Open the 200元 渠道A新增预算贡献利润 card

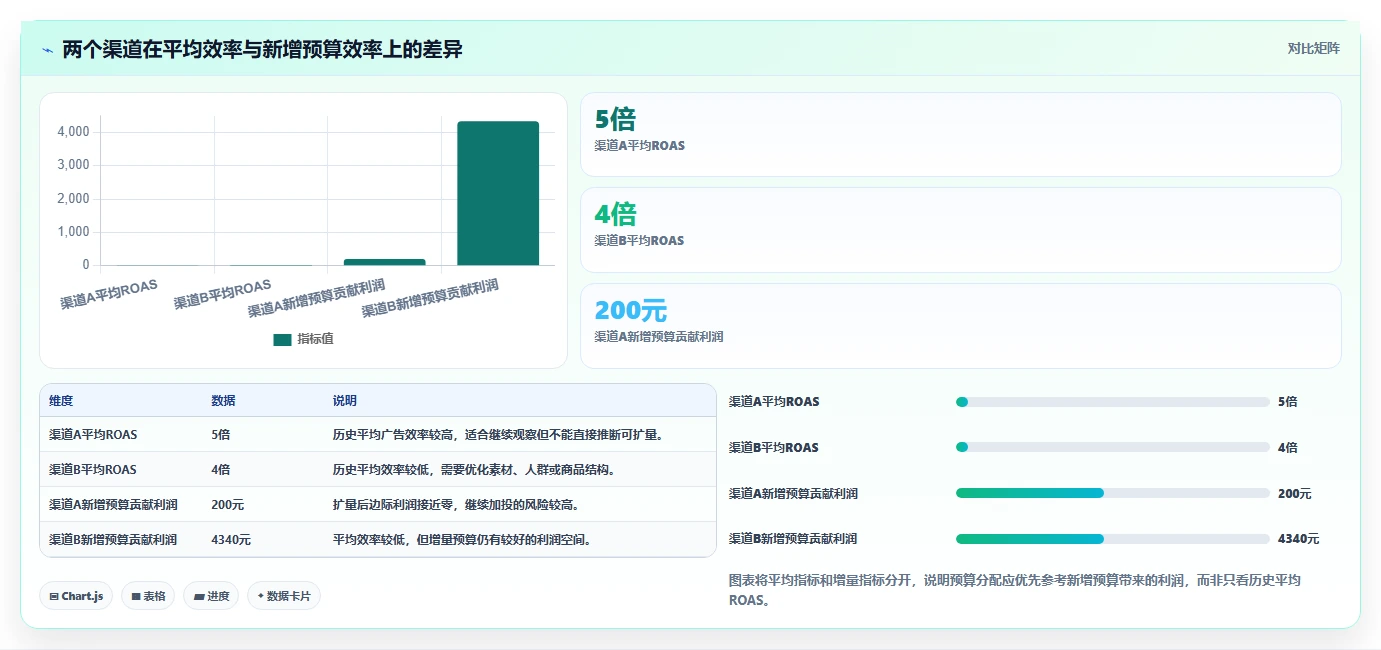click(x=960, y=326)
